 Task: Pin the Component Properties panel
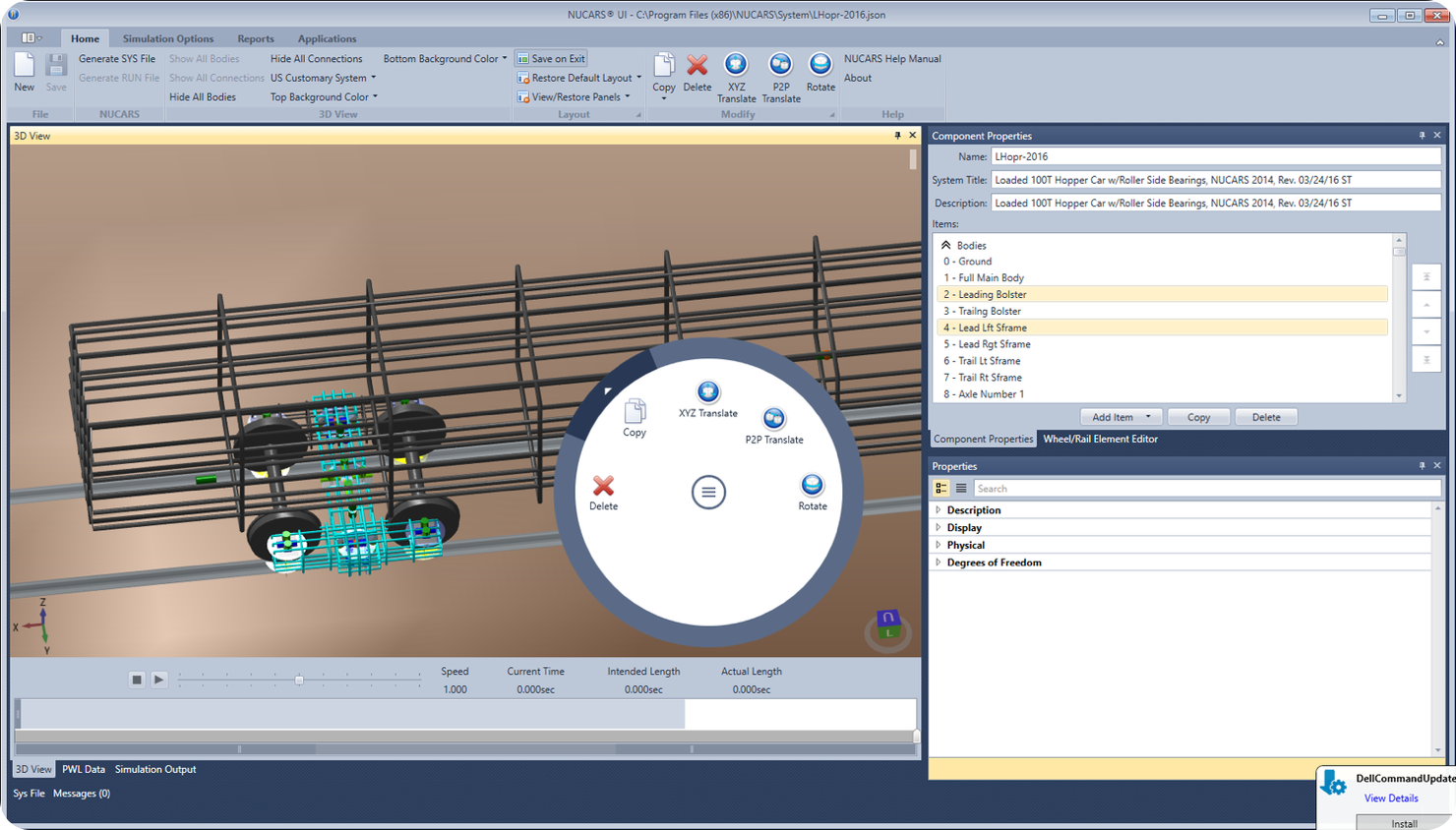(1422, 136)
